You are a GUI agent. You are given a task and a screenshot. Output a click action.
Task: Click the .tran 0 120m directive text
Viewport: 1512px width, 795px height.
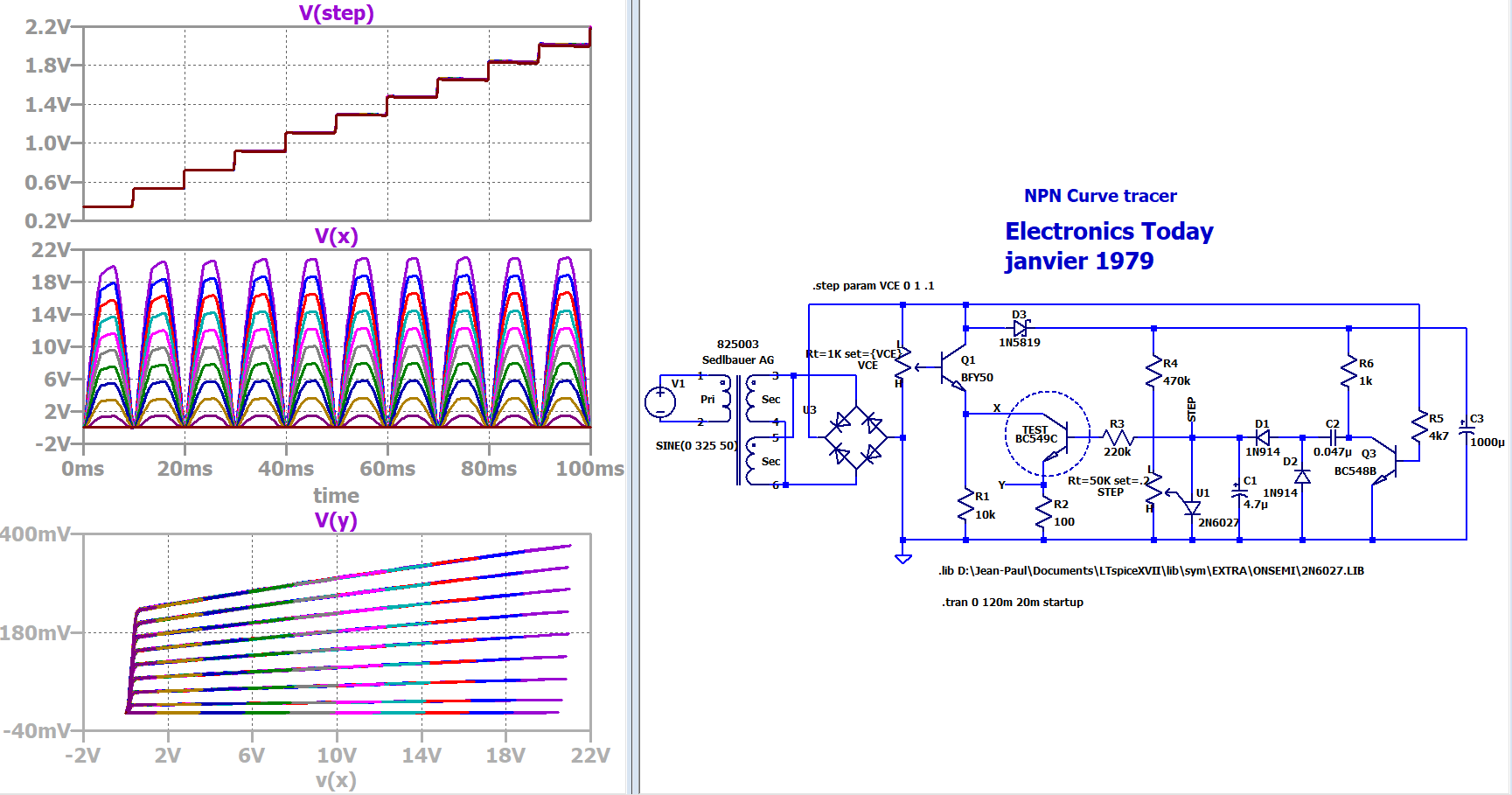1012,603
